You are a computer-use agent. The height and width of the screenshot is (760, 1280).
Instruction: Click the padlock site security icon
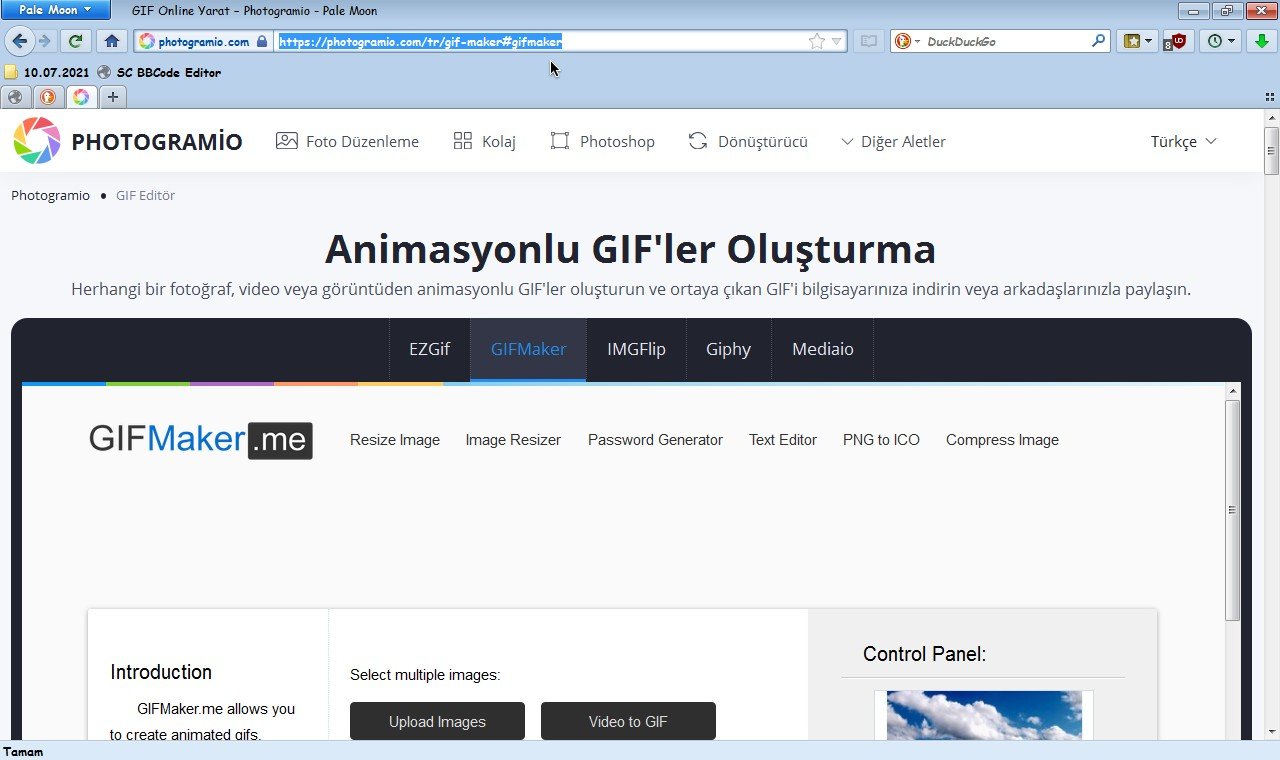click(x=262, y=41)
